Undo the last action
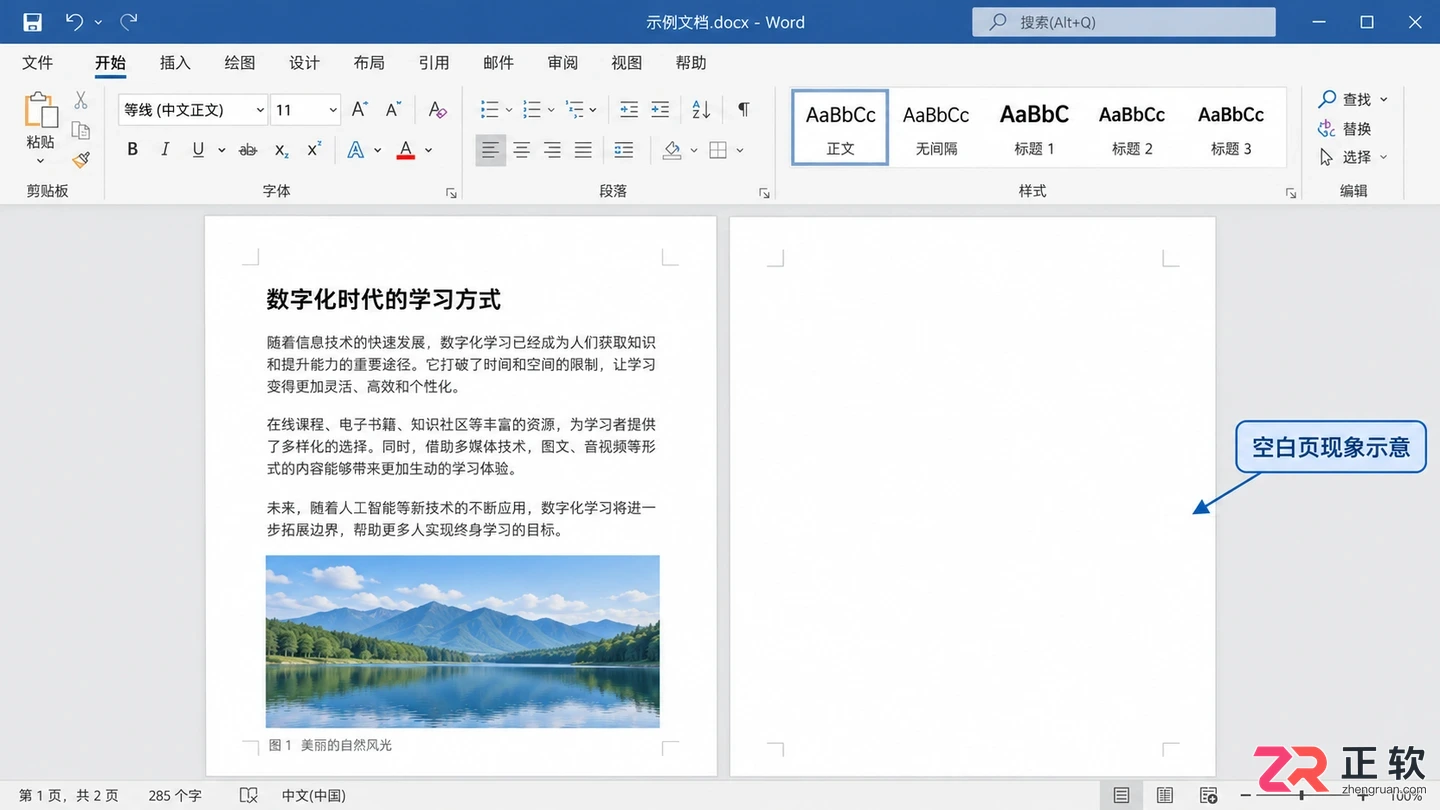Screen dimensions: 1440x810 click(x=74, y=22)
